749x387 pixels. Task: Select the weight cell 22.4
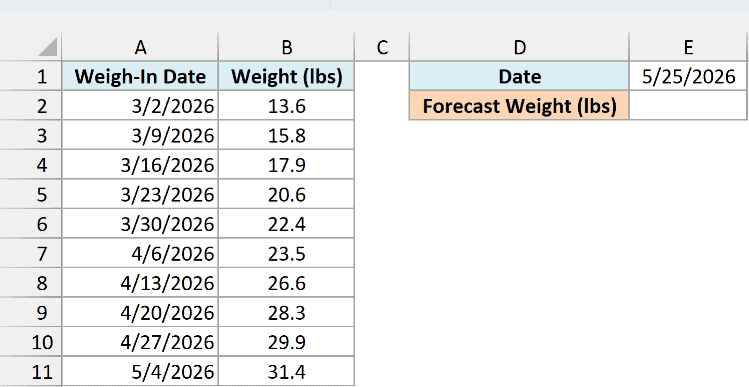coord(286,224)
